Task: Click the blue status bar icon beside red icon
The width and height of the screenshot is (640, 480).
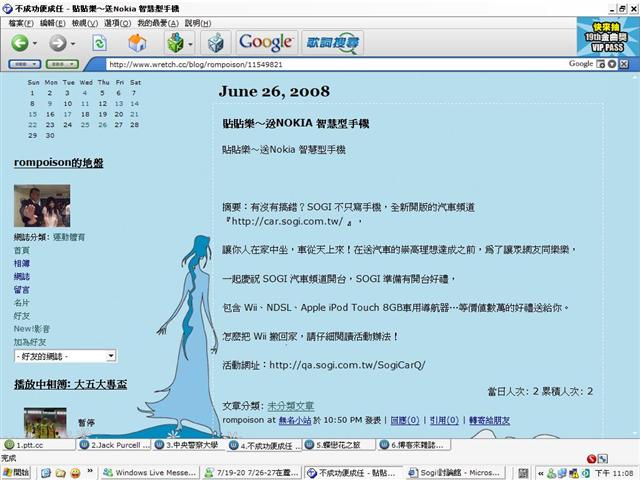Action: [x=603, y=459]
